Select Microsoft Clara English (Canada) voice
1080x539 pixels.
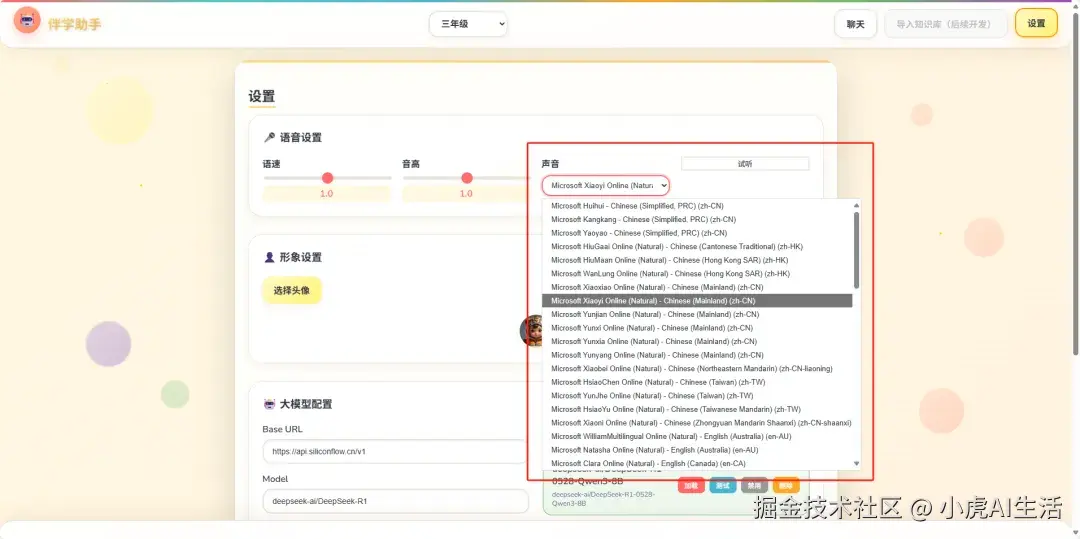(697, 463)
